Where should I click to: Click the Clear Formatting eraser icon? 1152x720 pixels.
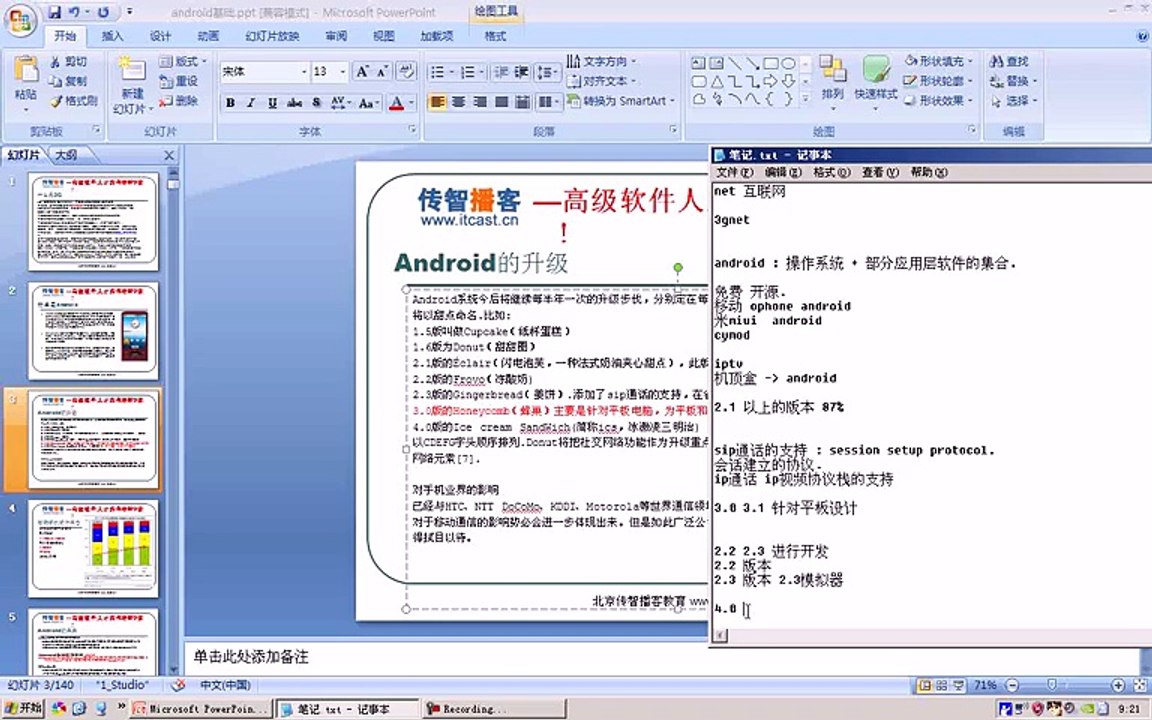406,71
